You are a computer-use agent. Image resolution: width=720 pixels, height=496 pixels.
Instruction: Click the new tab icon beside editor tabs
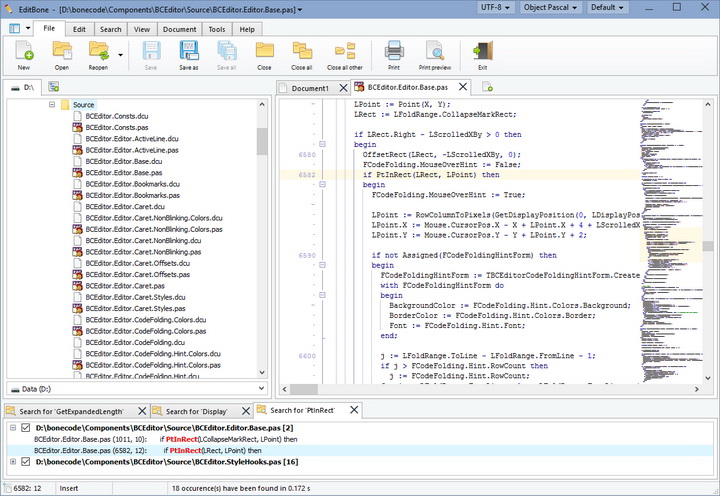point(488,88)
